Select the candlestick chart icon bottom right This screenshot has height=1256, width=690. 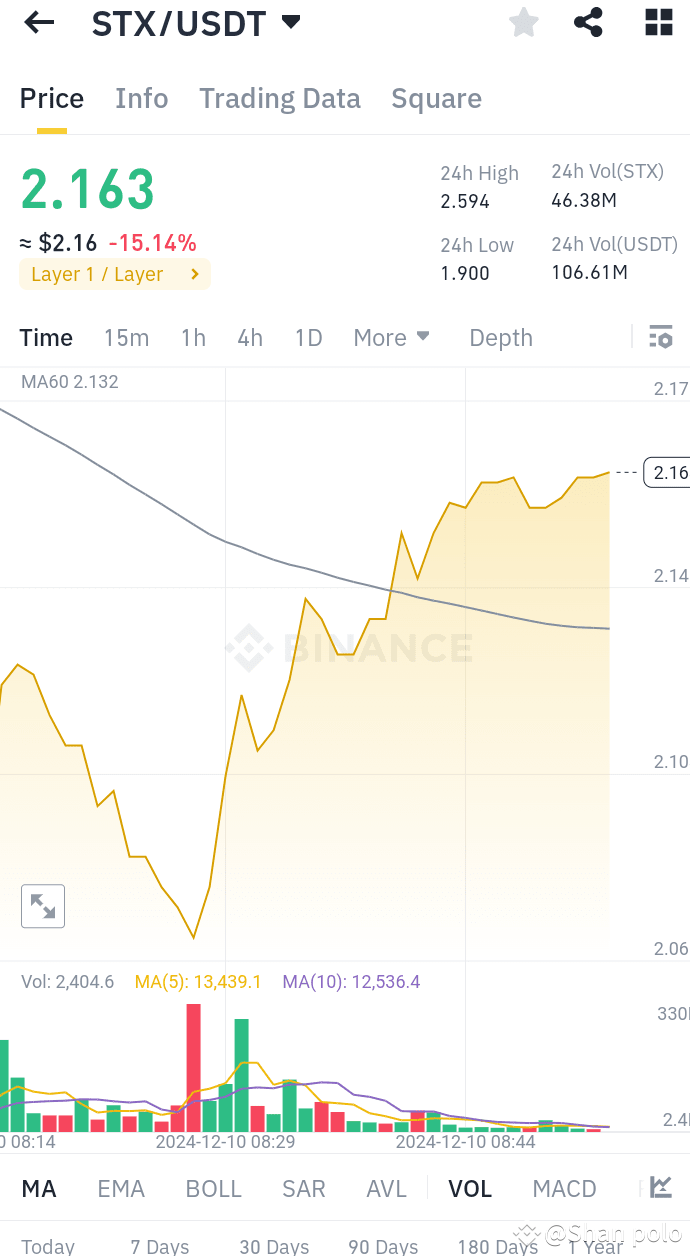click(660, 1188)
